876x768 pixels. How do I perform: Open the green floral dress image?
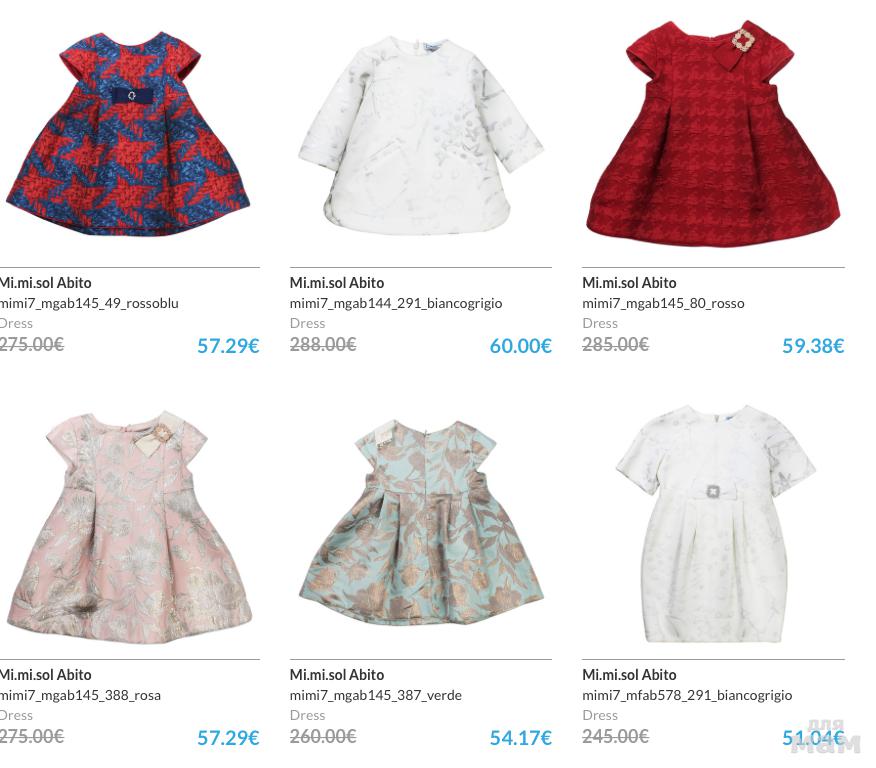pyautogui.click(x=421, y=523)
